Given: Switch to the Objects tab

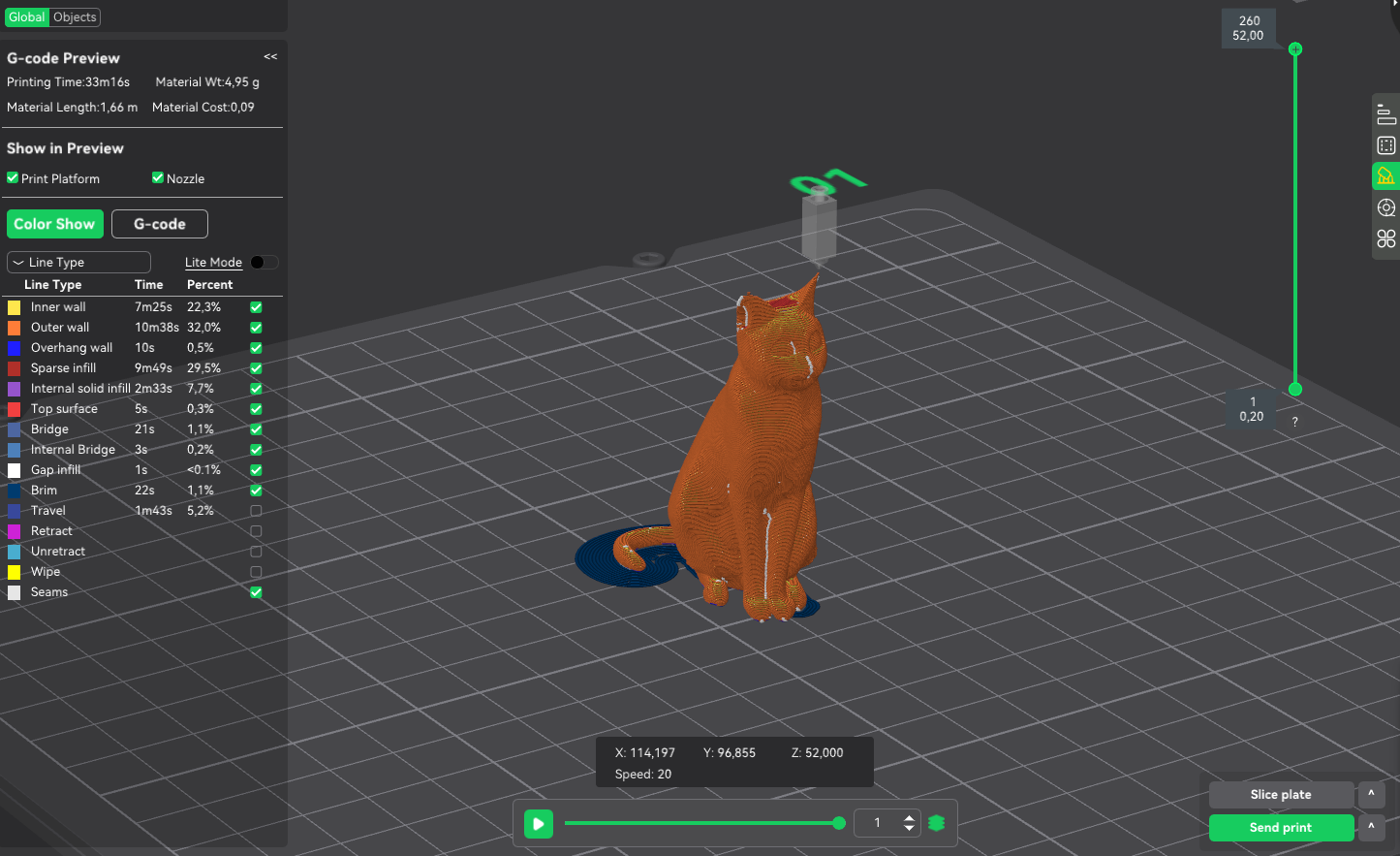Looking at the screenshot, I should click(x=75, y=16).
